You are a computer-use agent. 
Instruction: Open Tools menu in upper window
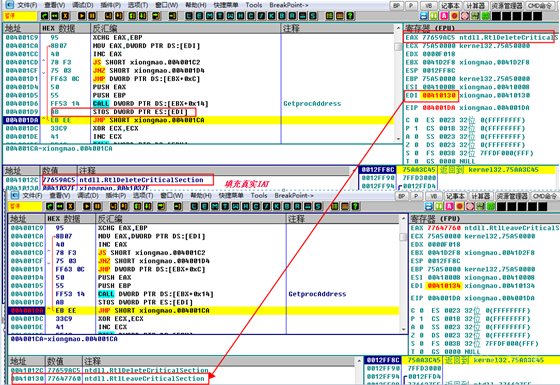(254, 5)
